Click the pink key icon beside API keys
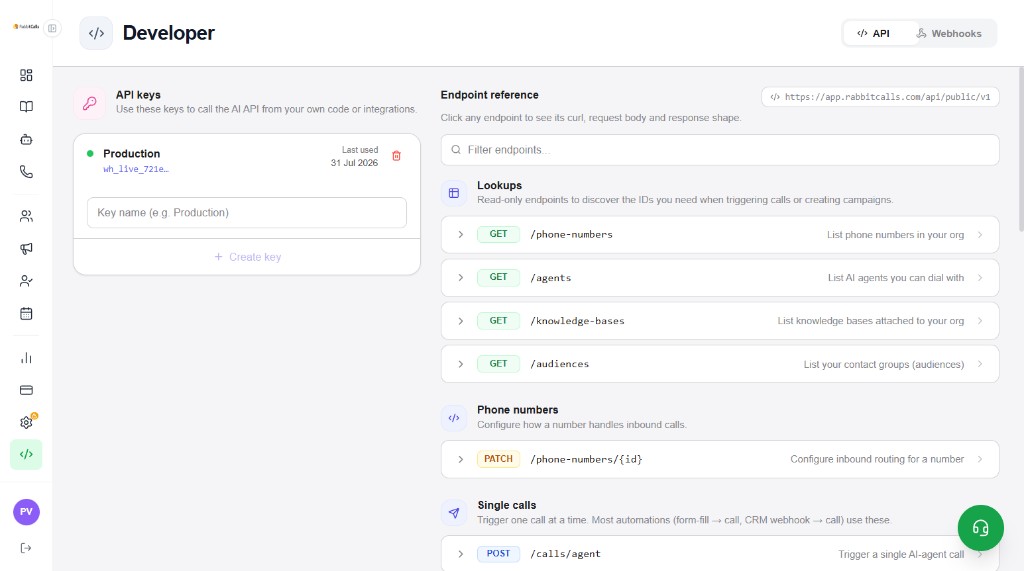The image size is (1024, 571). click(x=89, y=103)
